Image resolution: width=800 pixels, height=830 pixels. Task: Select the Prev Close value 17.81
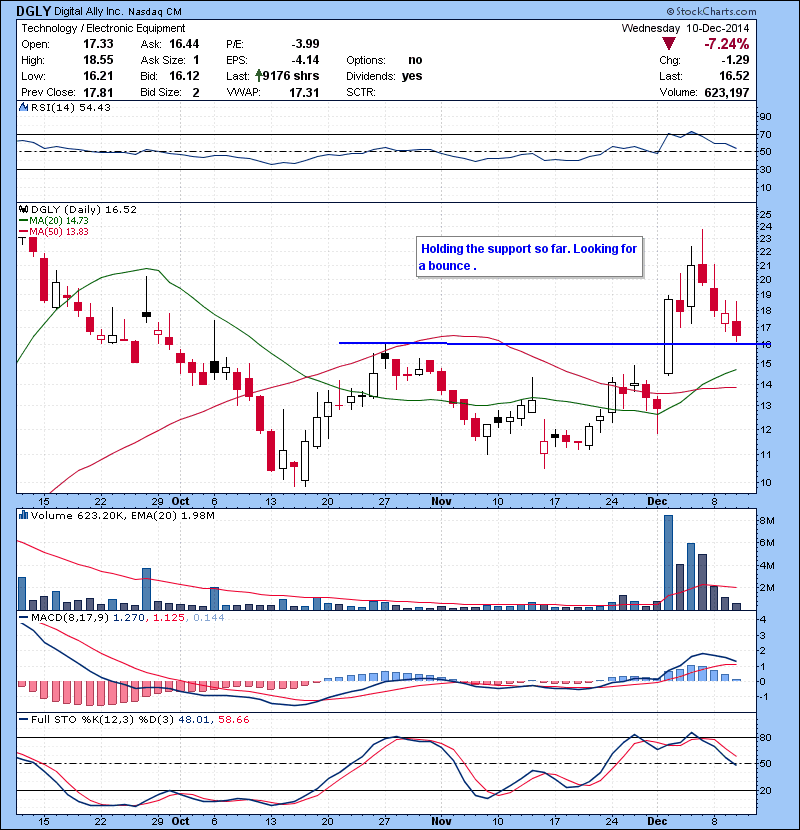(x=98, y=92)
